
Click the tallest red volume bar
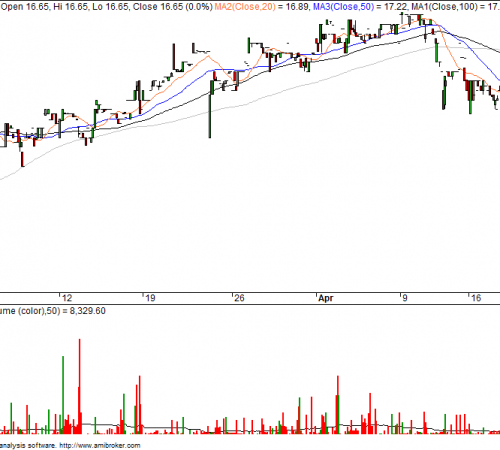tap(80, 386)
